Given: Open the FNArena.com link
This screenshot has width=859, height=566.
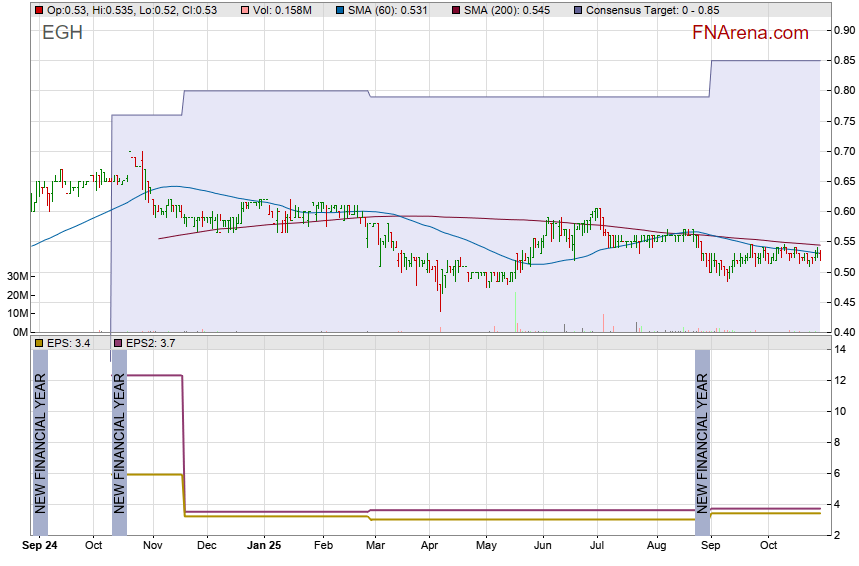Looking at the screenshot, I should pyautogui.click(x=750, y=33).
